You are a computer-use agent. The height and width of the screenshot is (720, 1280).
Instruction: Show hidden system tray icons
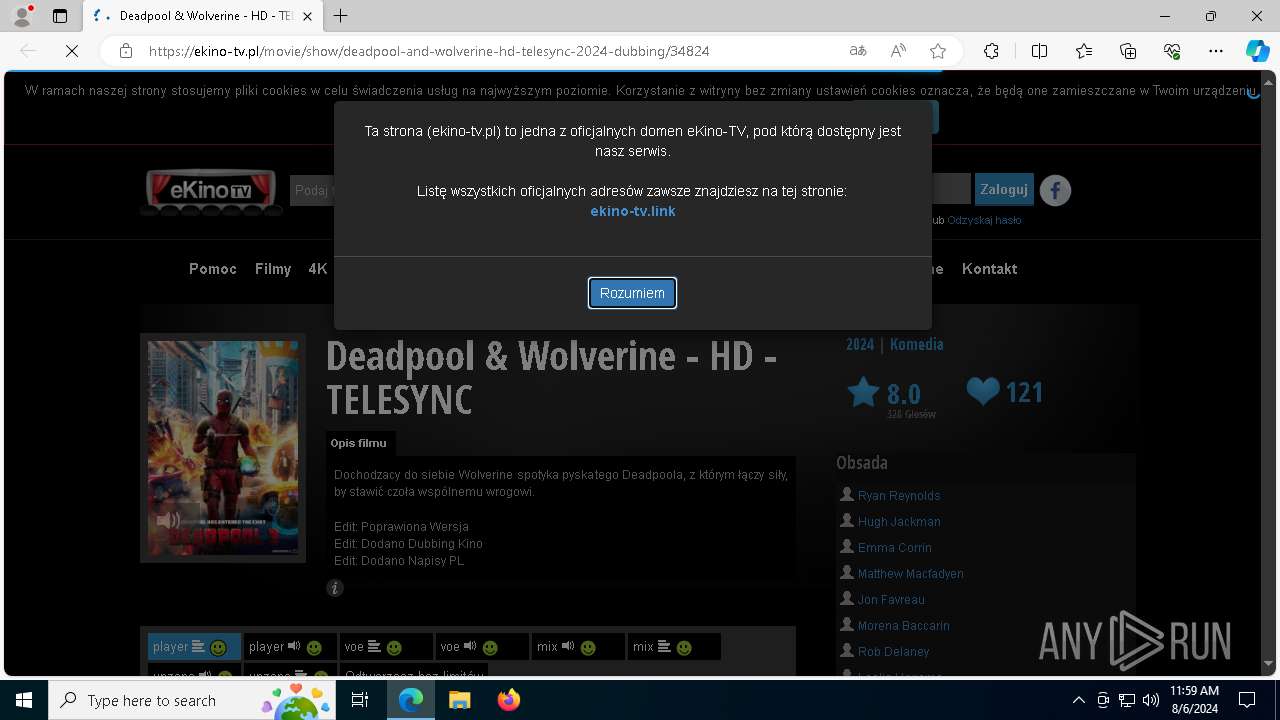click(1078, 700)
